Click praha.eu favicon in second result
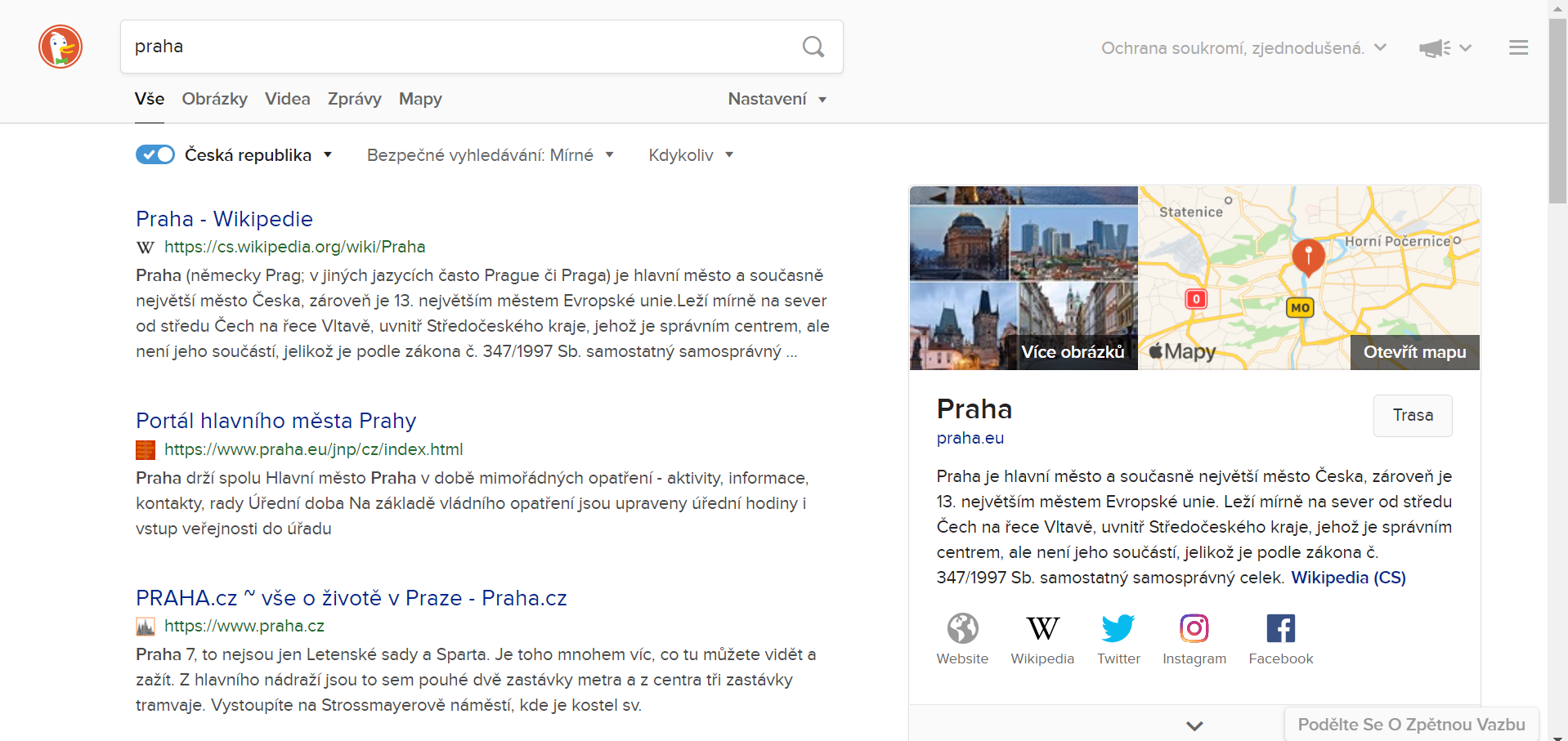Image resolution: width=1568 pixels, height=741 pixels. (146, 450)
